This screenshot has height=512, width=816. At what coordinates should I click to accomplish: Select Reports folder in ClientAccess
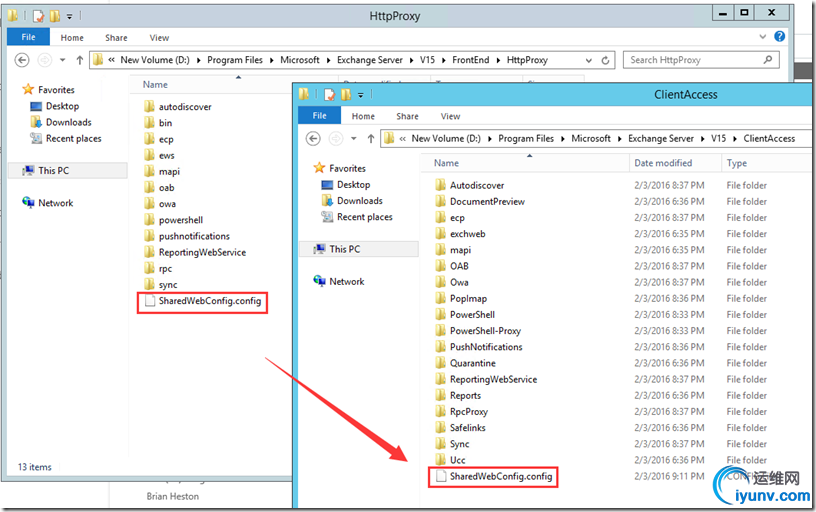[x=458, y=395]
